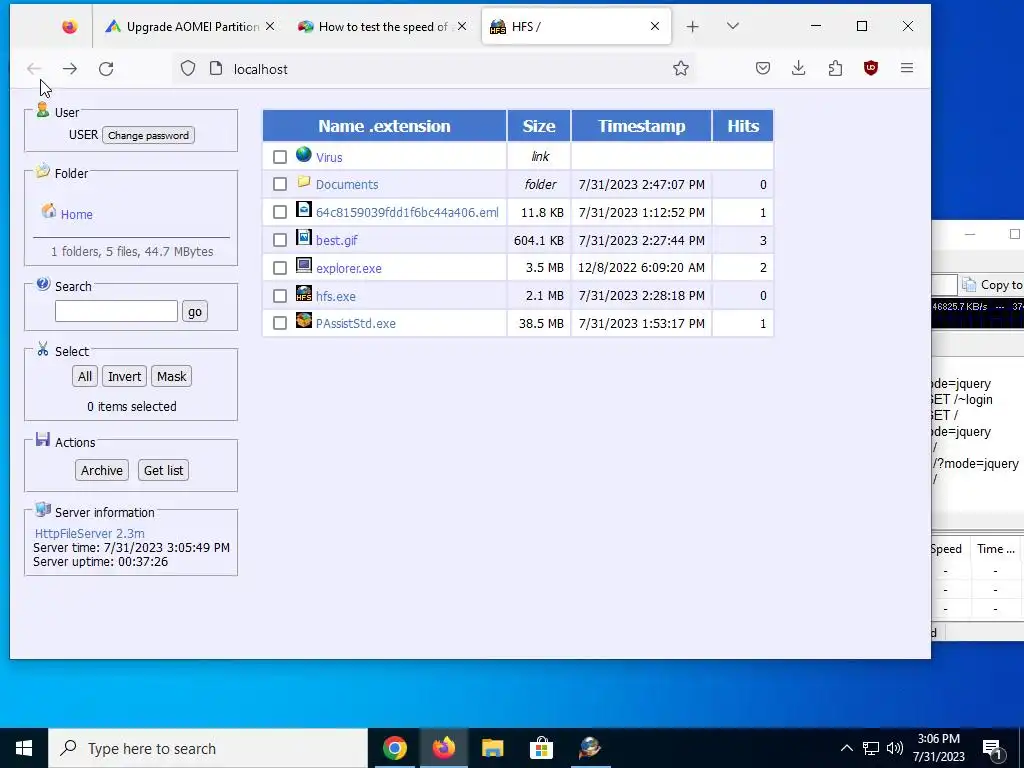The image size is (1024, 768).
Task: Open Microsoft Store from the taskbar
Action: pos(541,748)
